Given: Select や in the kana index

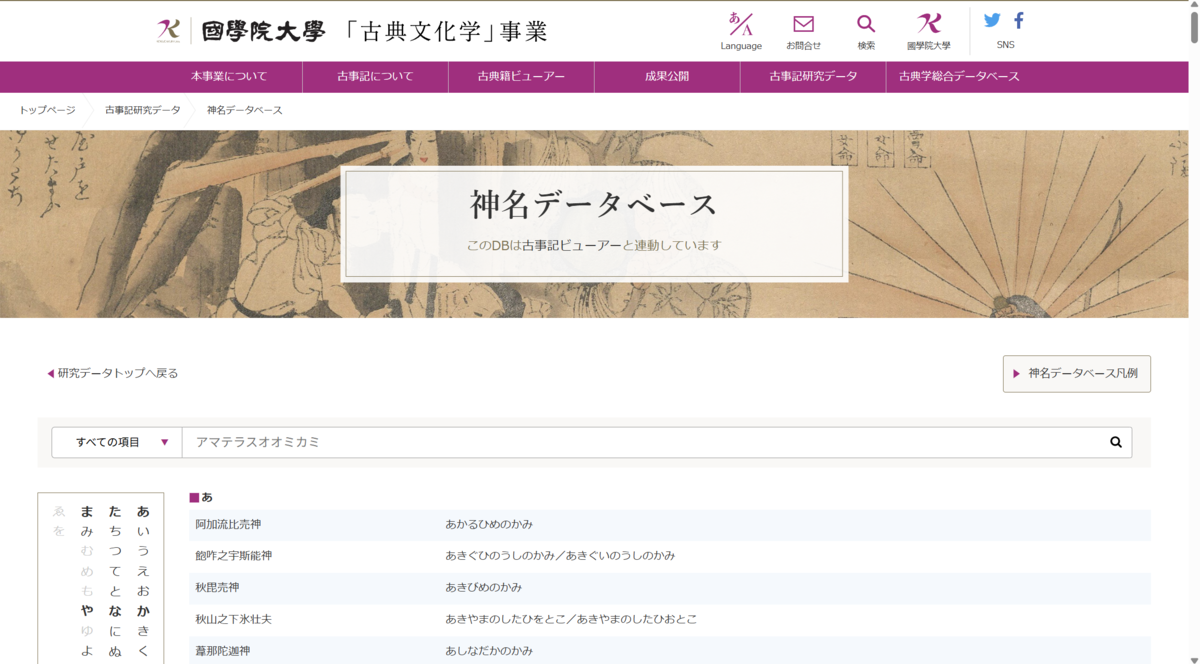Looking at the screenshot, I should pos(87,611).
